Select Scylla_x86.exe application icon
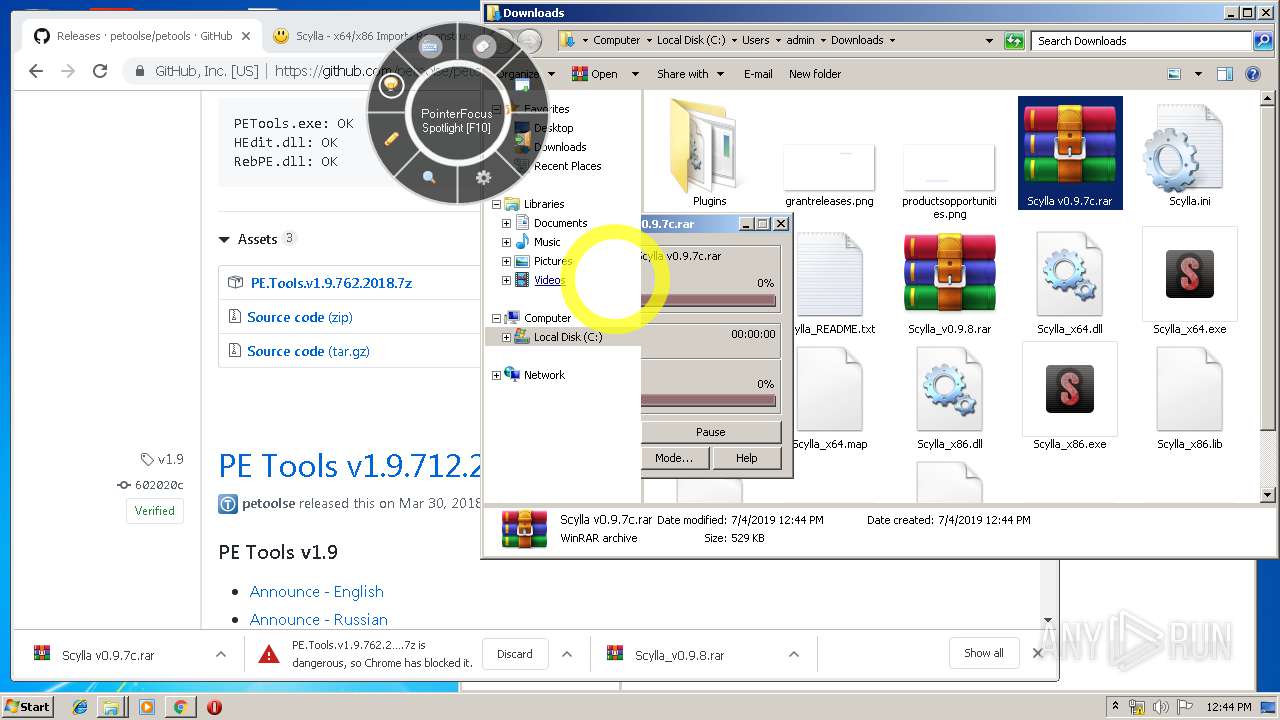Screen dimensions: 1280x720 coord(1070,389)
